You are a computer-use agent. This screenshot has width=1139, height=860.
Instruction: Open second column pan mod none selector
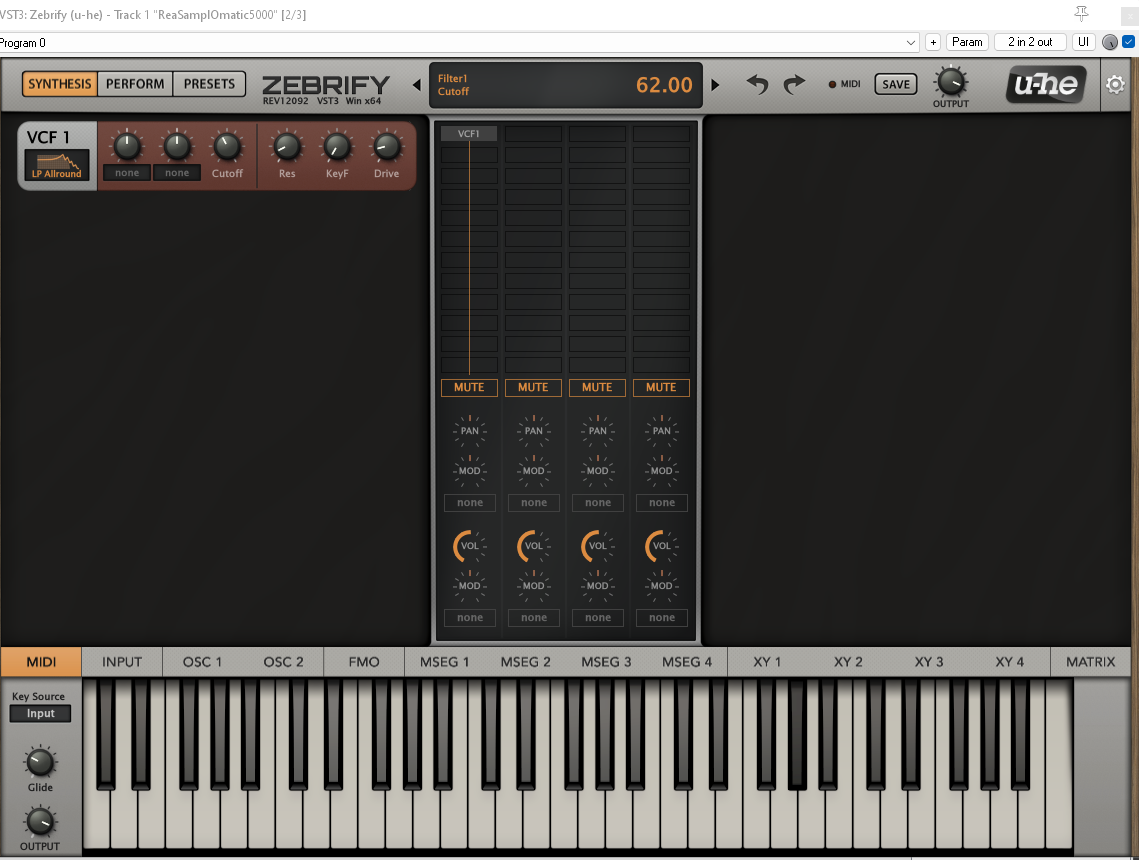pos(534,503)
